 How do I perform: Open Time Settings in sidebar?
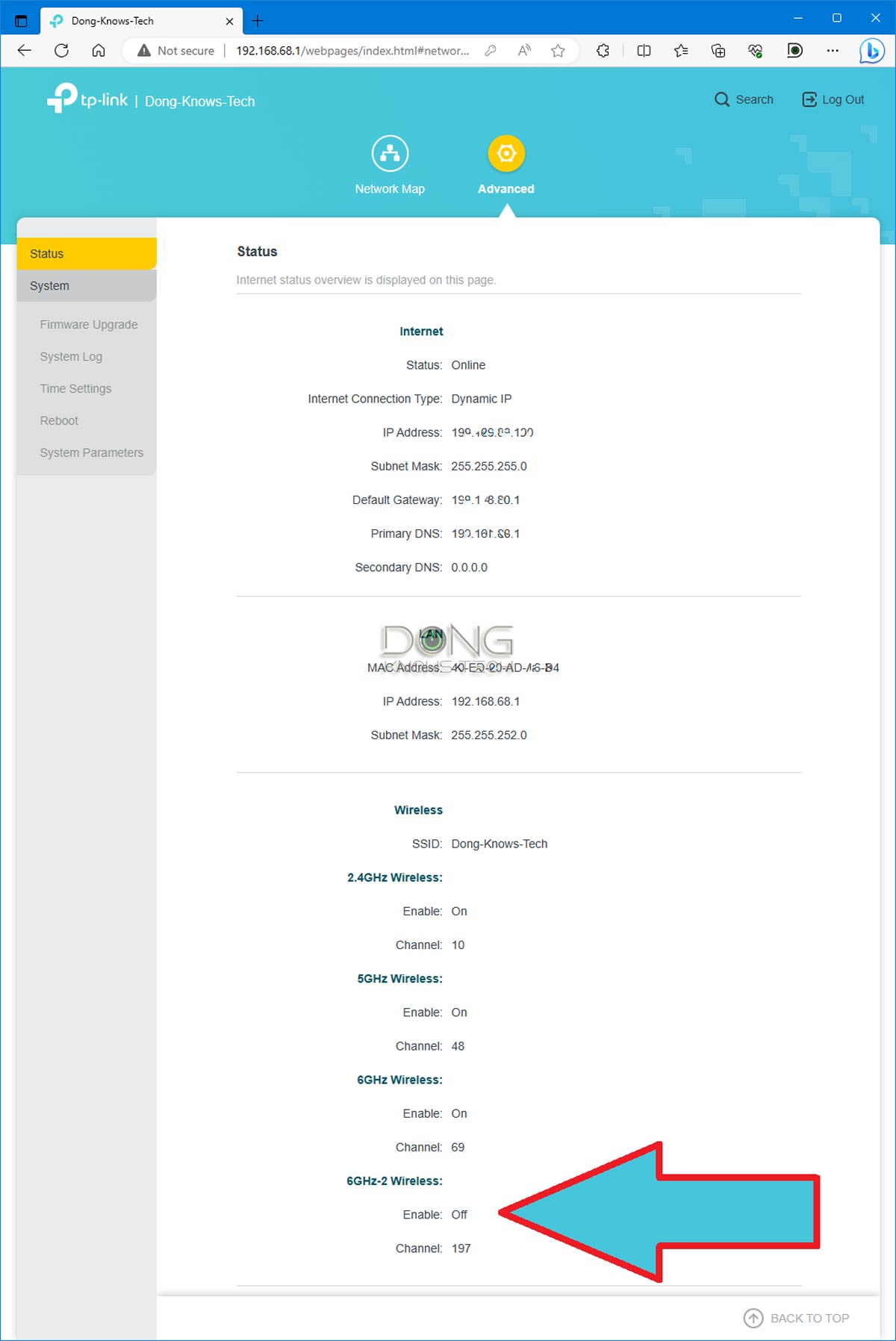click(x=75, y=389)
